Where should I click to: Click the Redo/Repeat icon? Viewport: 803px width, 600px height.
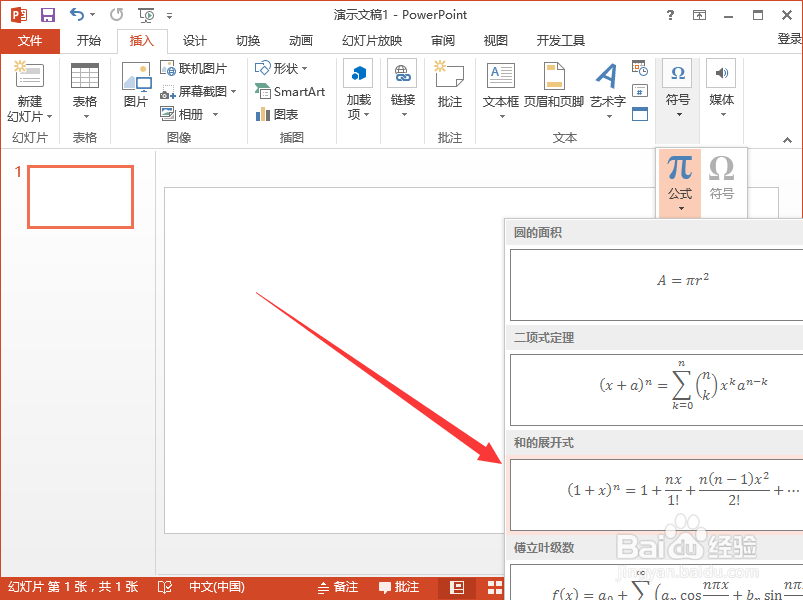click(117, 15)
